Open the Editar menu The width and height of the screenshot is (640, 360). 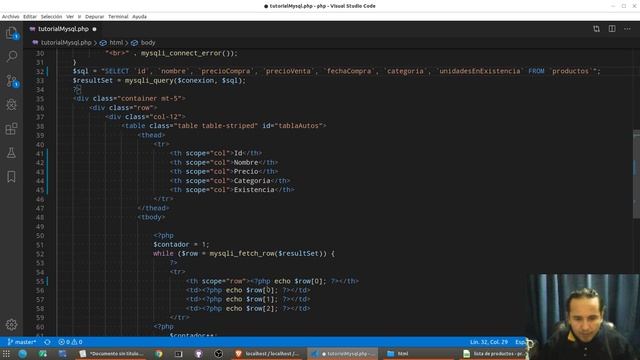(30, 17)
